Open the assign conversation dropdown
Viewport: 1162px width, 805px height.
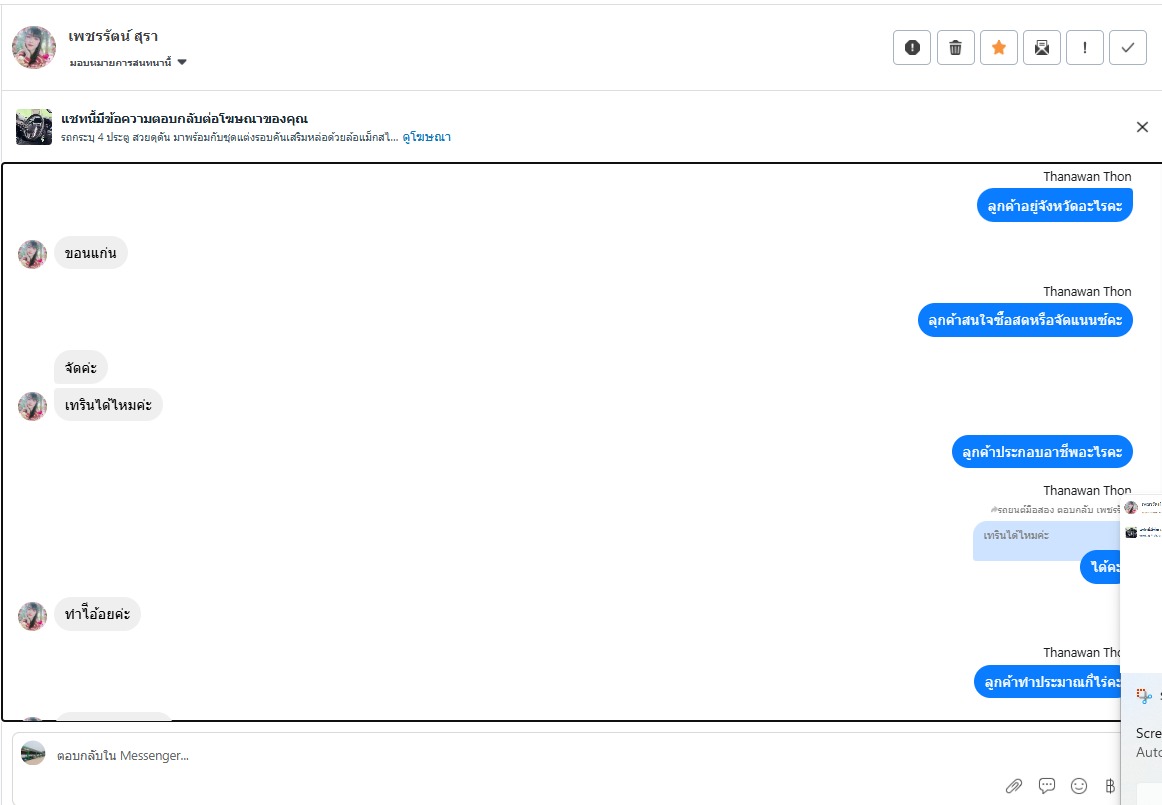(127, 63)
